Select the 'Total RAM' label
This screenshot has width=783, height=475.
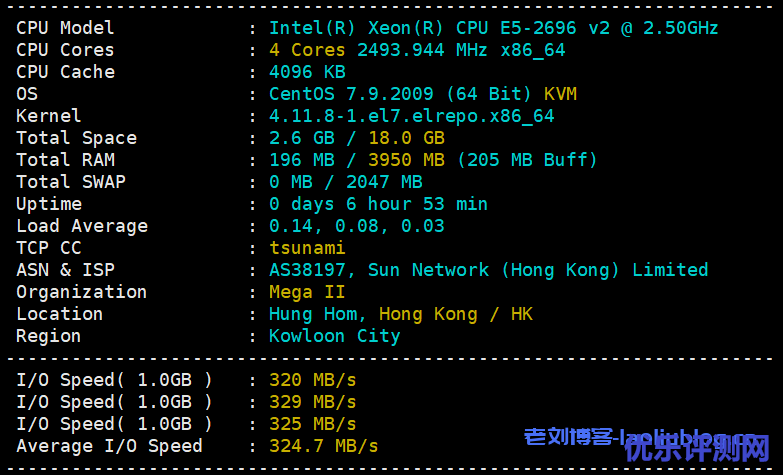[x=65, y=160]
